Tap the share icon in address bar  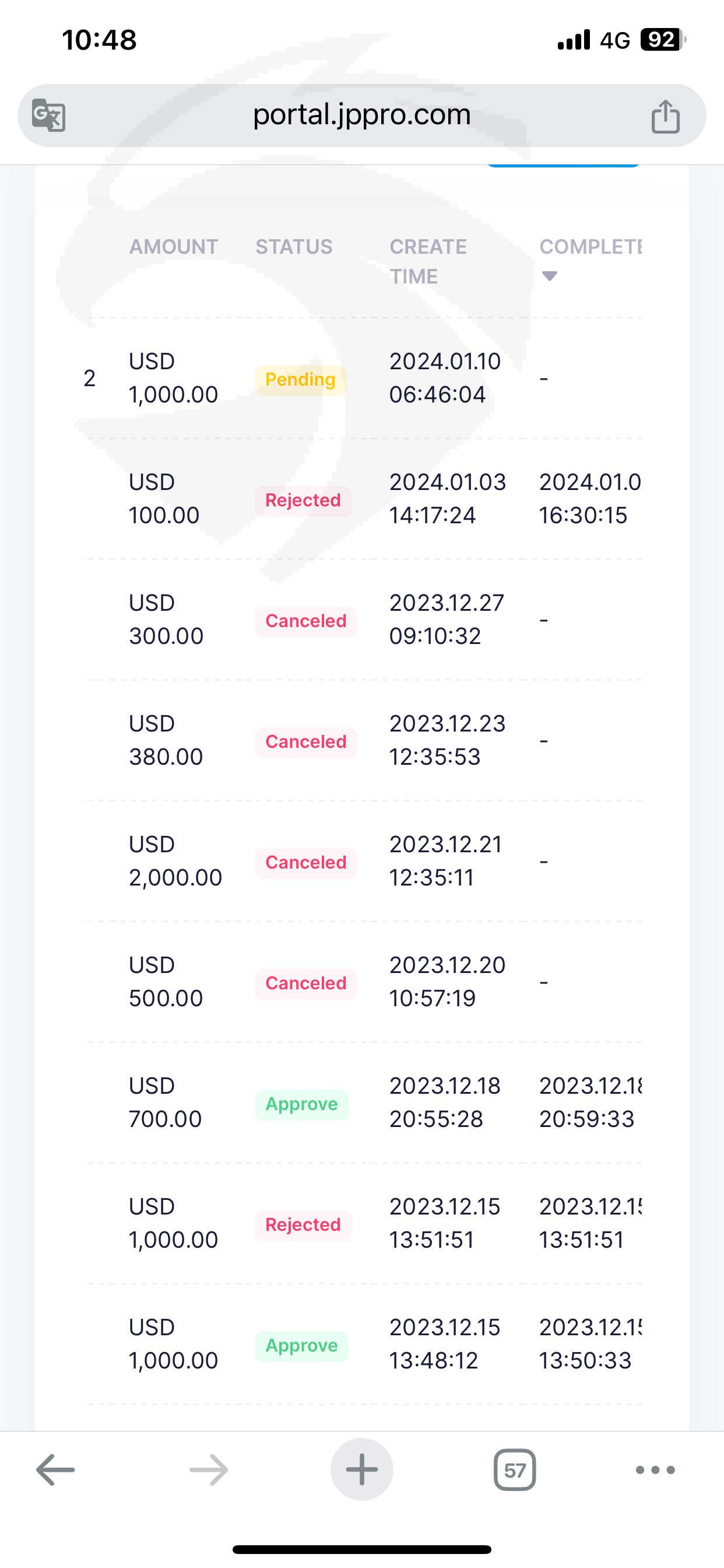665,116
